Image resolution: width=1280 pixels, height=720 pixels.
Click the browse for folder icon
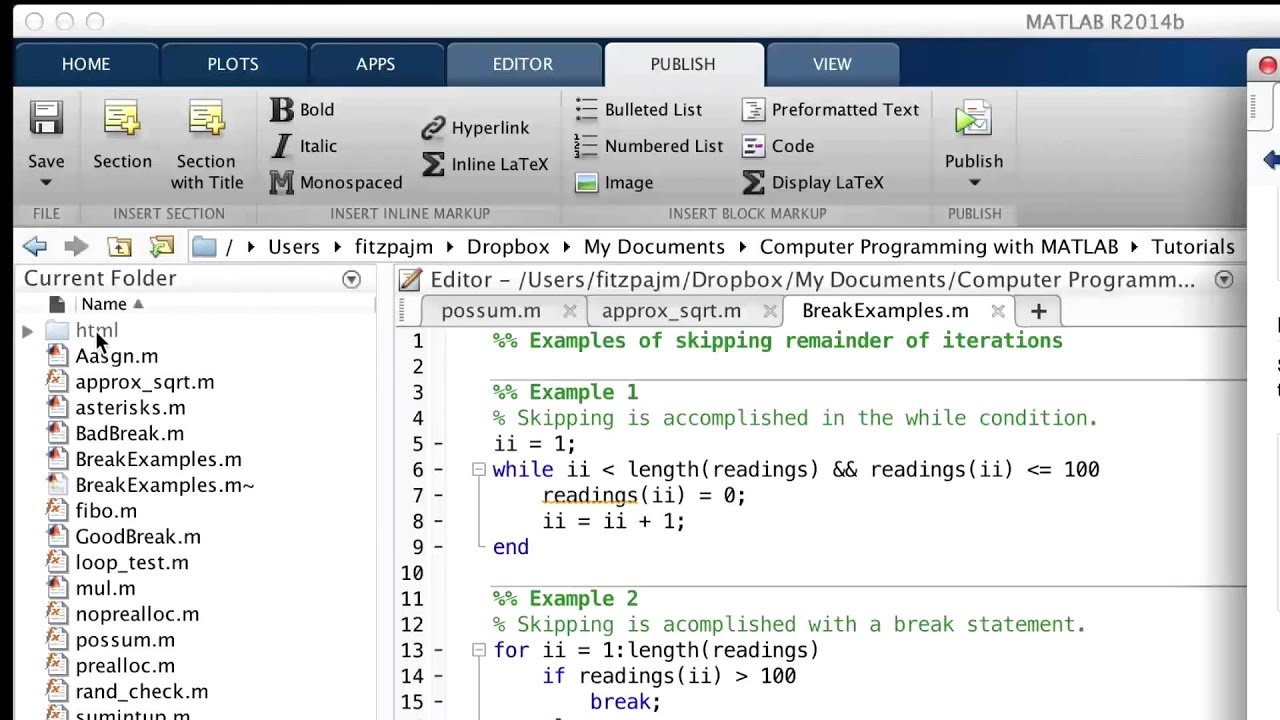point(161,246)
